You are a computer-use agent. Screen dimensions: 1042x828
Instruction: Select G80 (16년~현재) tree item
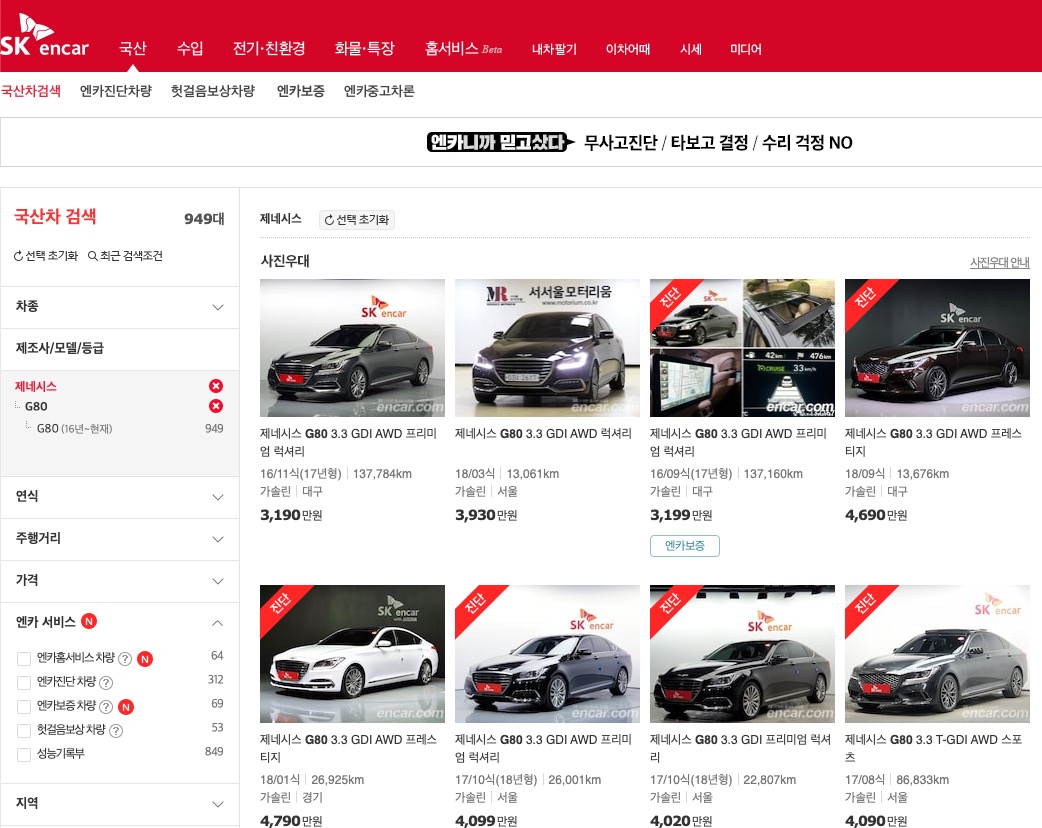74,429
